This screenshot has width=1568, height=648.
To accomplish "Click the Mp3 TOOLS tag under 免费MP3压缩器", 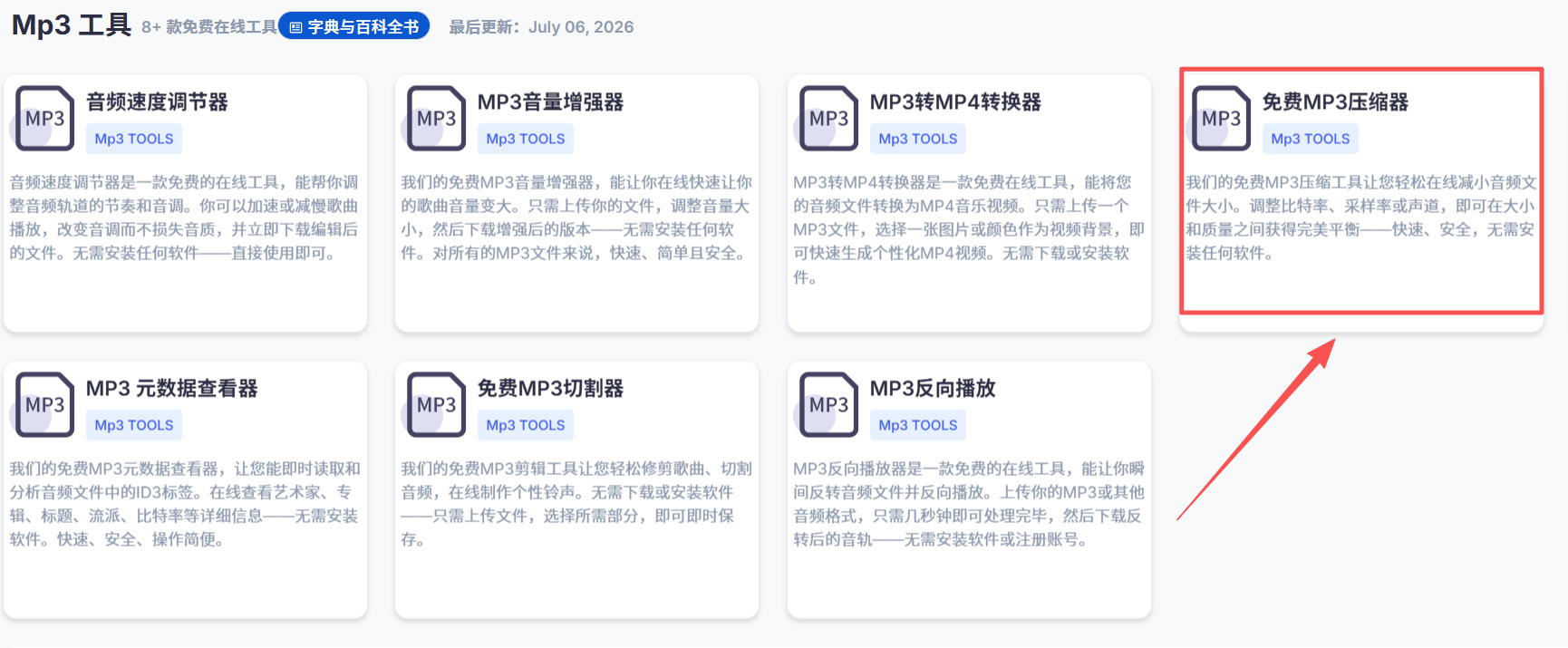I will 1311,139.
